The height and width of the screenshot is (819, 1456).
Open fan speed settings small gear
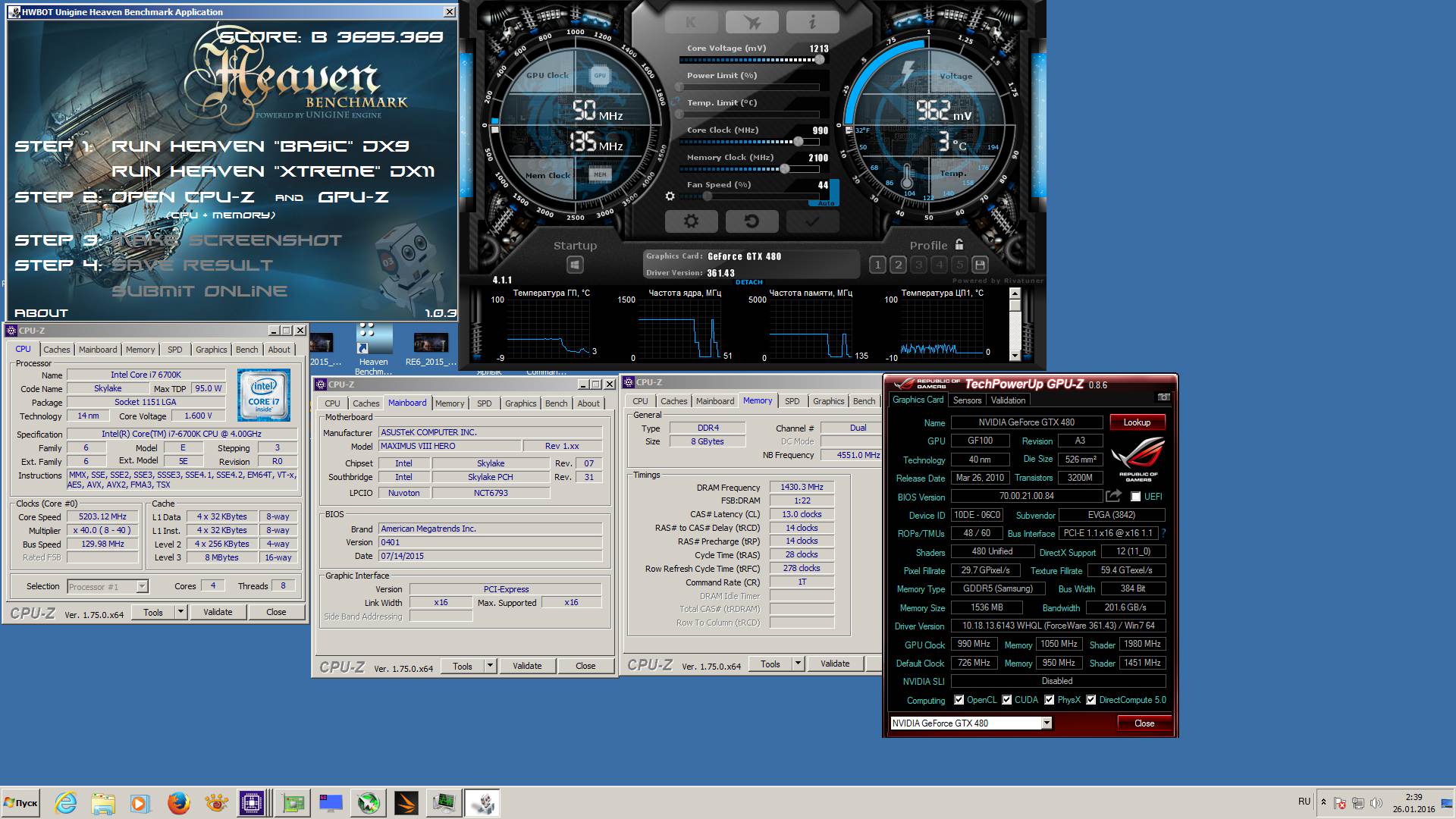pyautogui.click(x=670, y=196)
